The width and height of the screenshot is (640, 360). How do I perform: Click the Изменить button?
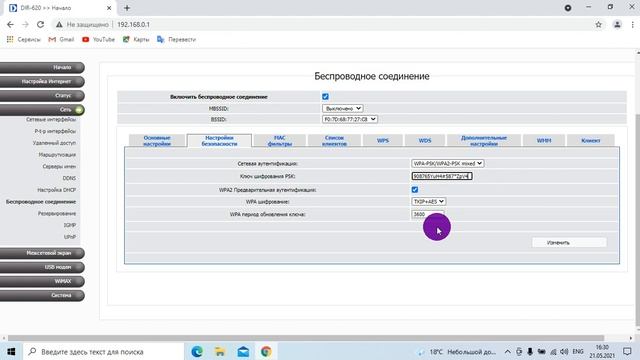coord(569,242)
